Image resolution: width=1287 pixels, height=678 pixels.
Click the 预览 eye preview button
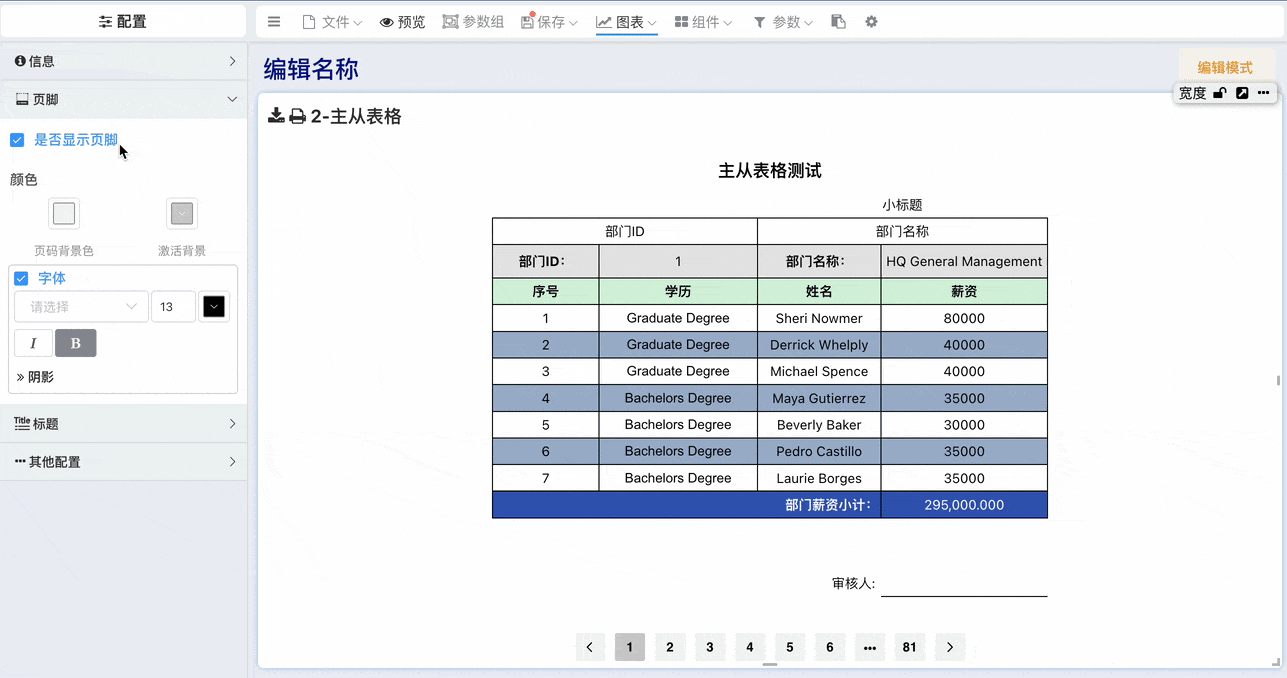coord(402,22)
